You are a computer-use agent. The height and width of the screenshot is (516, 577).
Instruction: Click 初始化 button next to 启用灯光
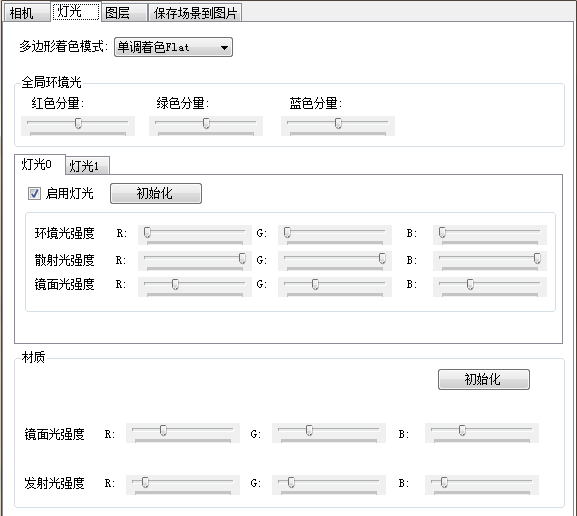[156, 193]
